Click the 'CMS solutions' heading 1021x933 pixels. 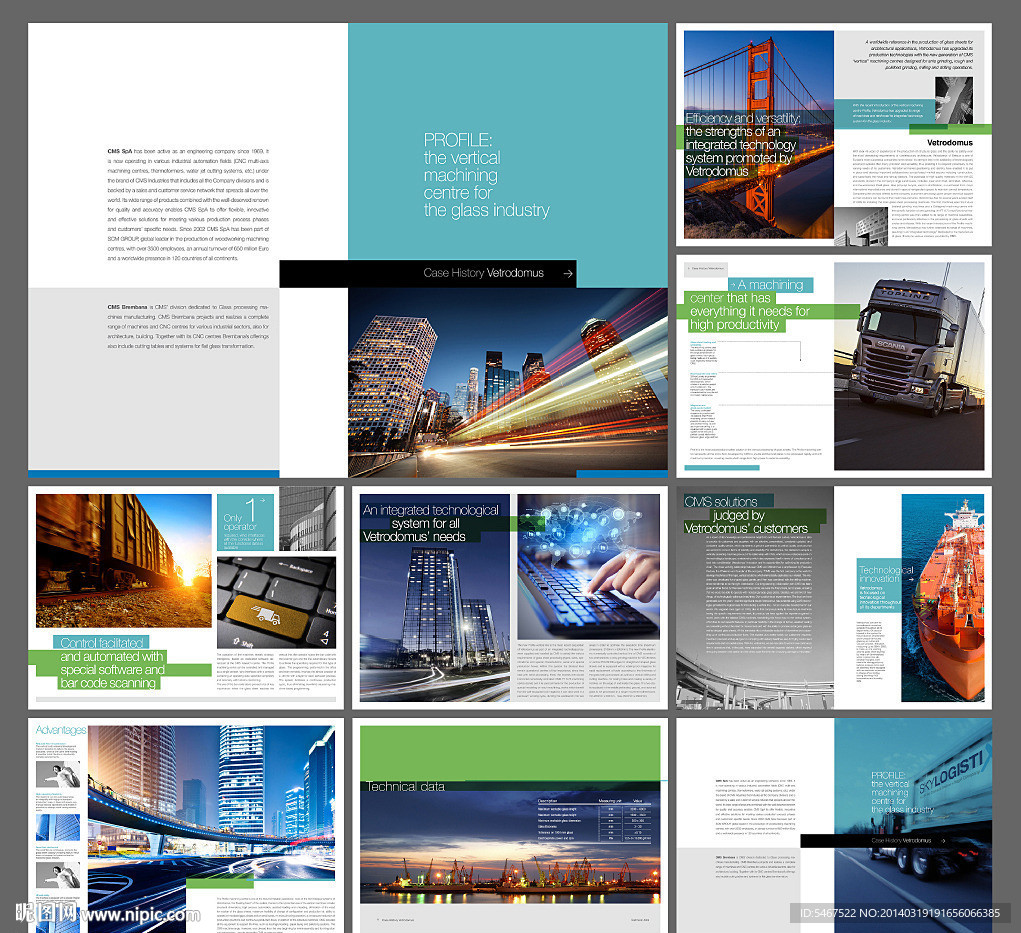click(x=721, y=502)
